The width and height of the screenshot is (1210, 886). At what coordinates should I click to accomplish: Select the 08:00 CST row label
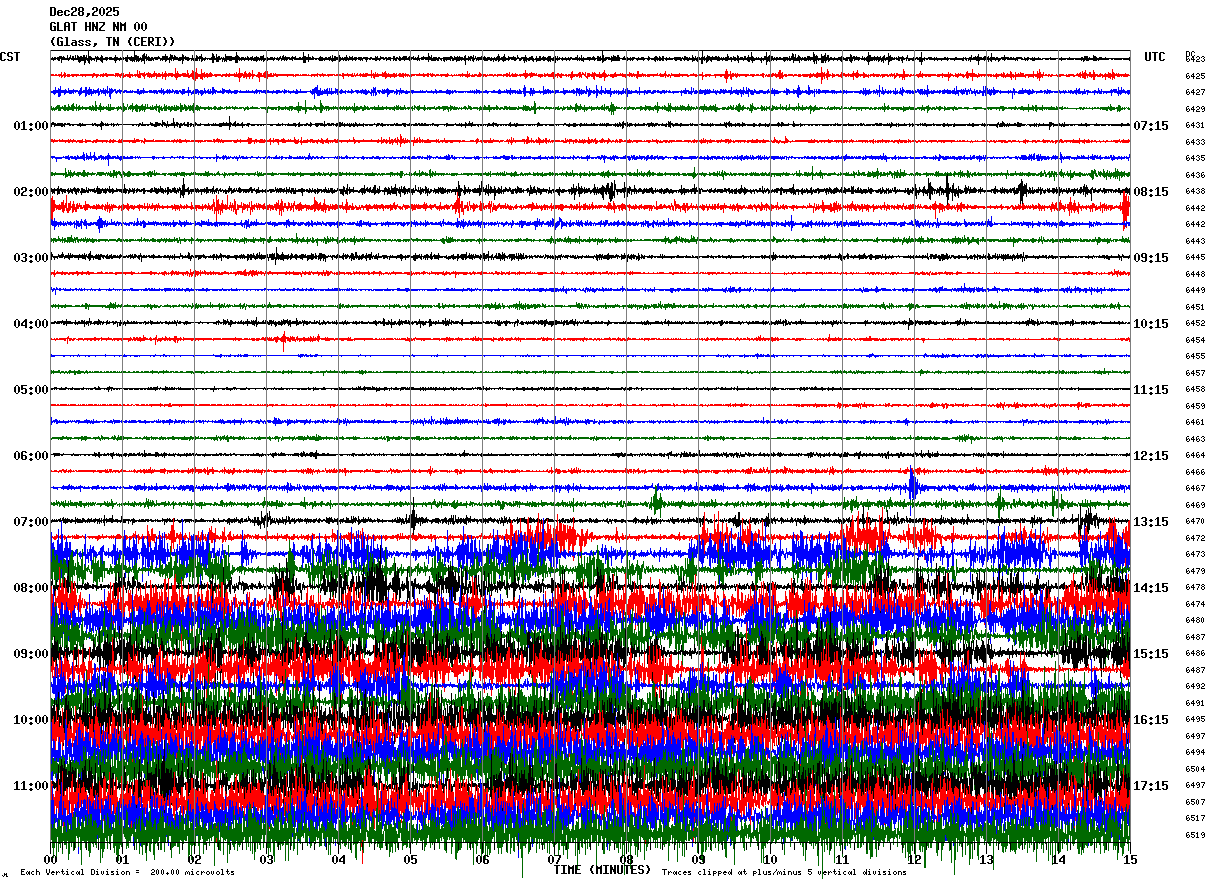click(x=31, y=588)
